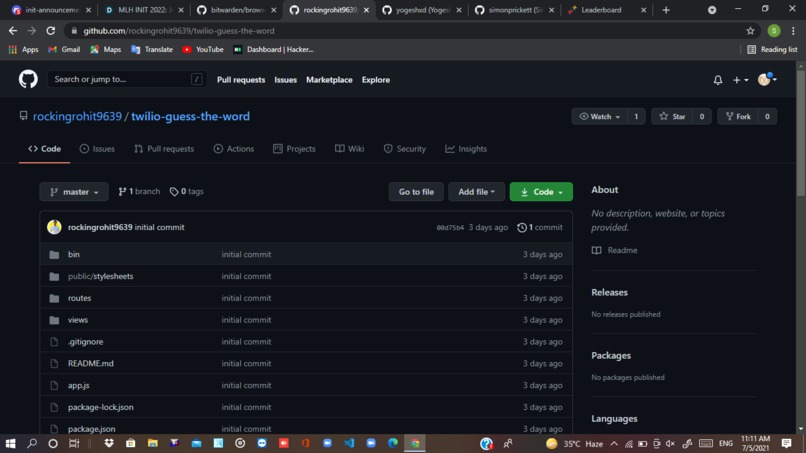Click Pull requests in top navigation

click(x=241, y=80)
